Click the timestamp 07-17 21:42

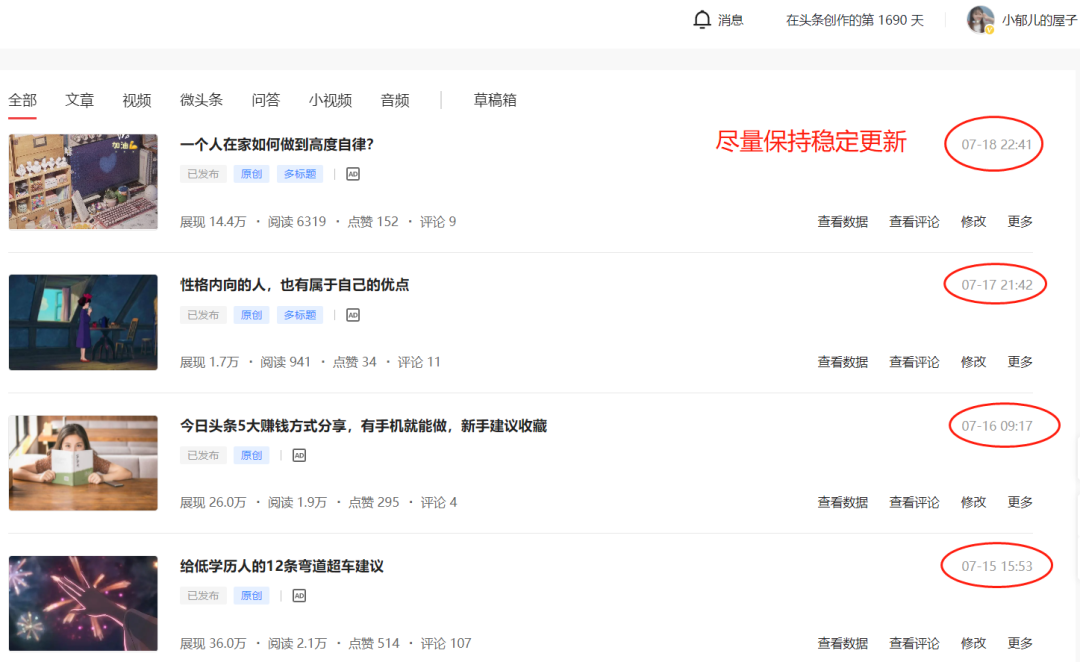pyautogui.click(x=997, y=285)
